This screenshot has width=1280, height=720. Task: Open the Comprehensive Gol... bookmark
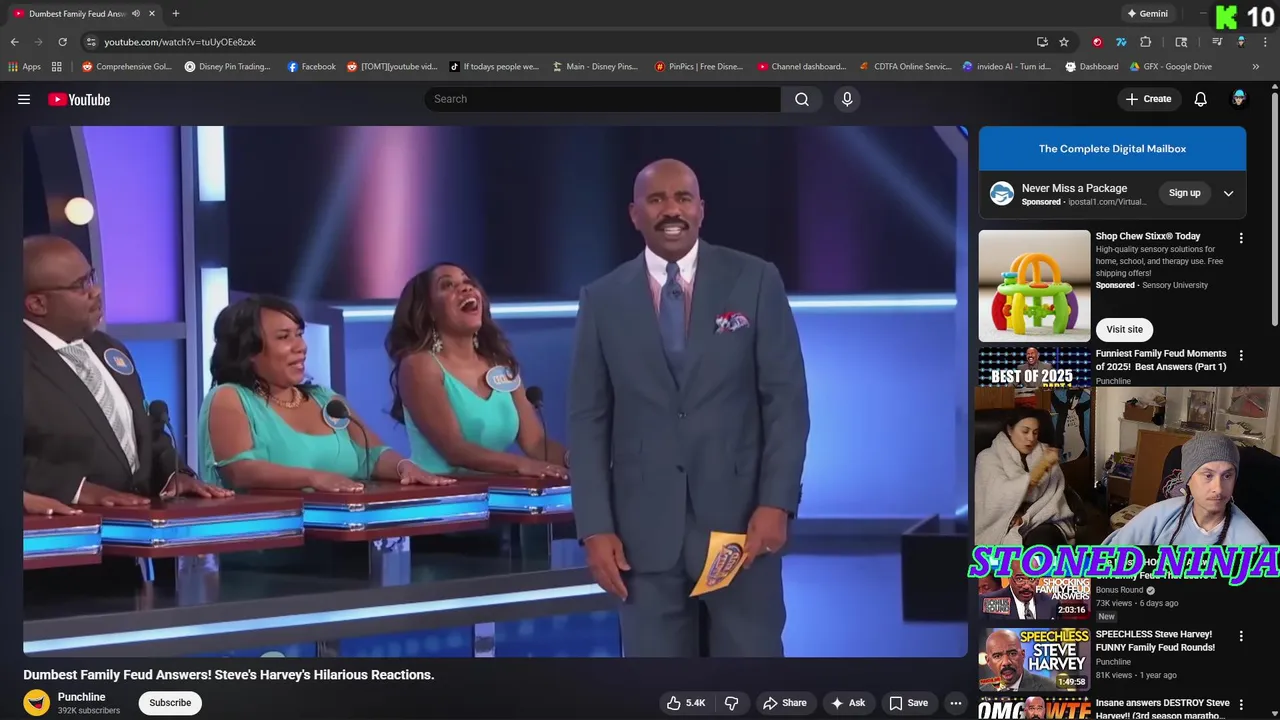[x=127, y=67]
